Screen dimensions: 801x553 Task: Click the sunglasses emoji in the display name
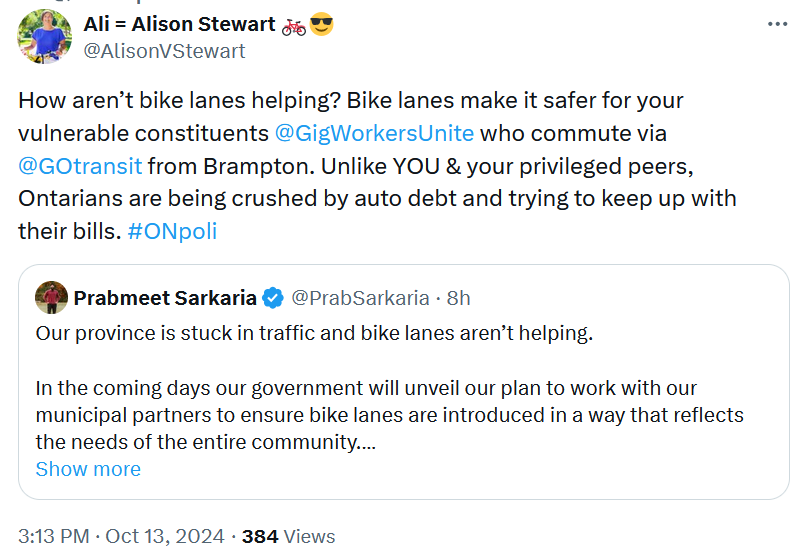click(x=321, y=25)
